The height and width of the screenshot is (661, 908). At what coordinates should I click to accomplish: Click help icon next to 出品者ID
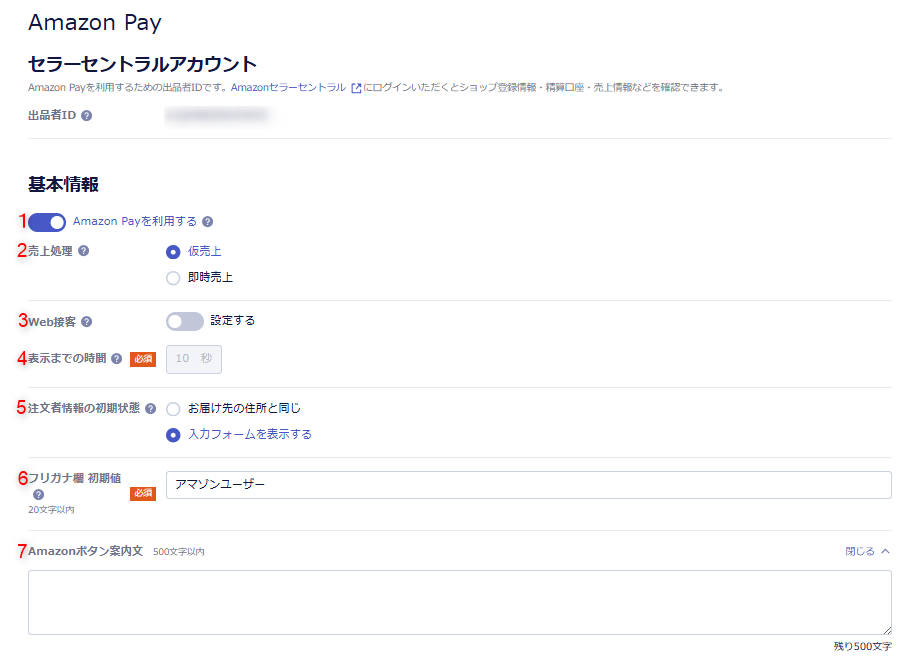coord(87,116)
